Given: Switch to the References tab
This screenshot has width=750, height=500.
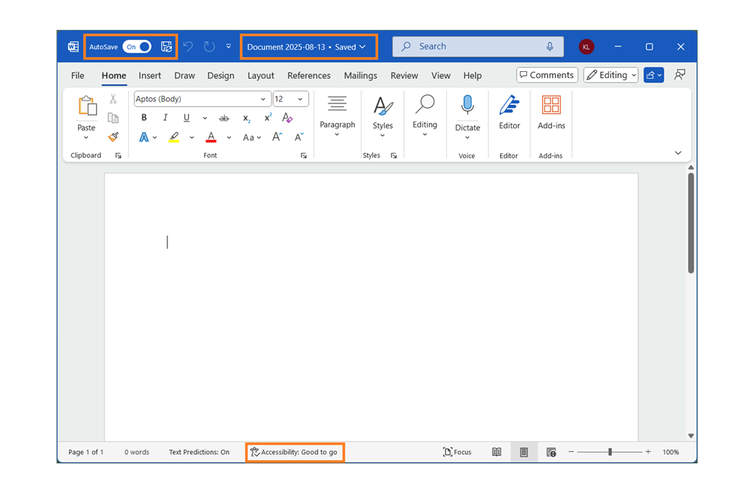Looking at the screenshot, I should coord(309,76).
